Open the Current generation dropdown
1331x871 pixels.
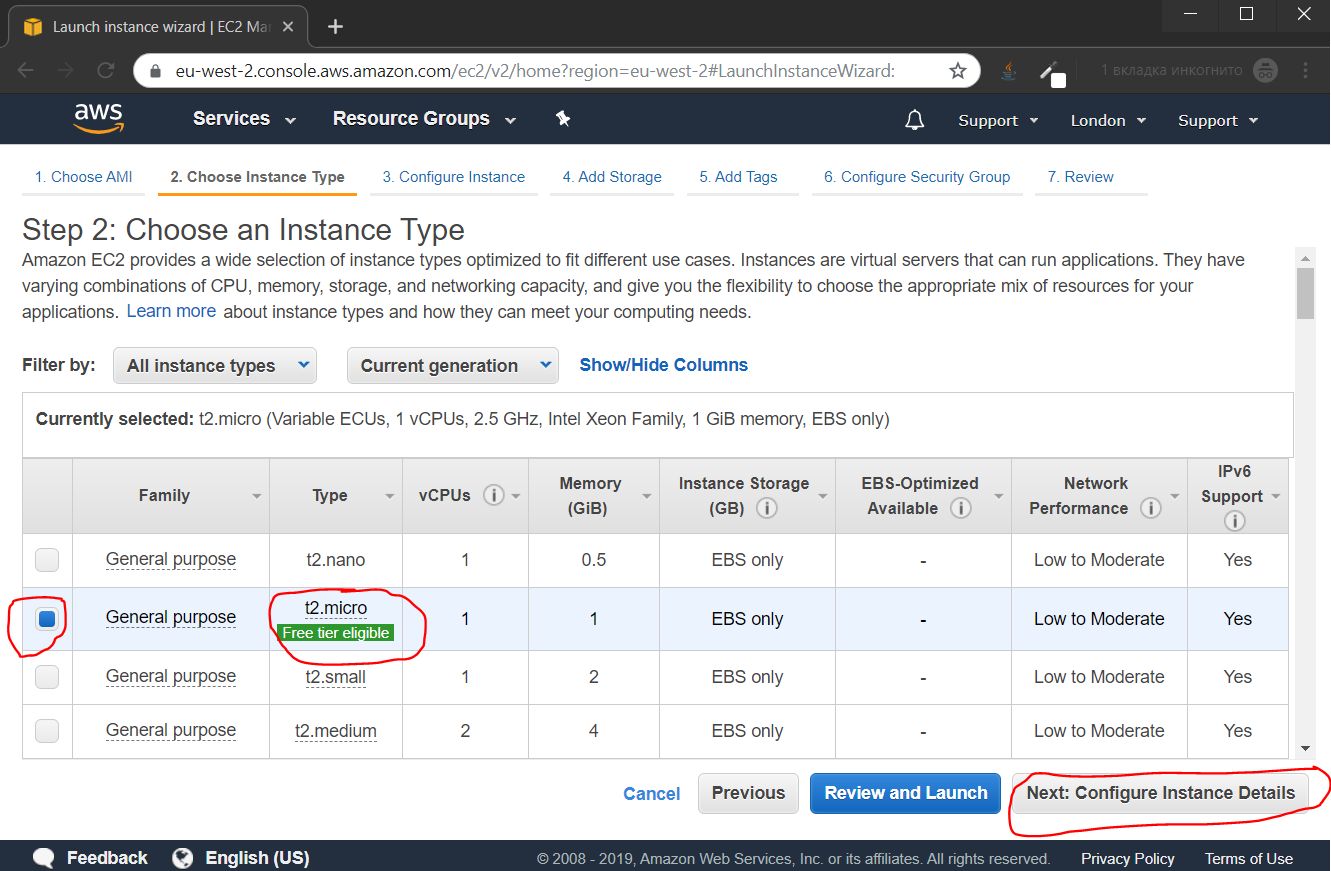pyautogui.click(x=452, y=365)
